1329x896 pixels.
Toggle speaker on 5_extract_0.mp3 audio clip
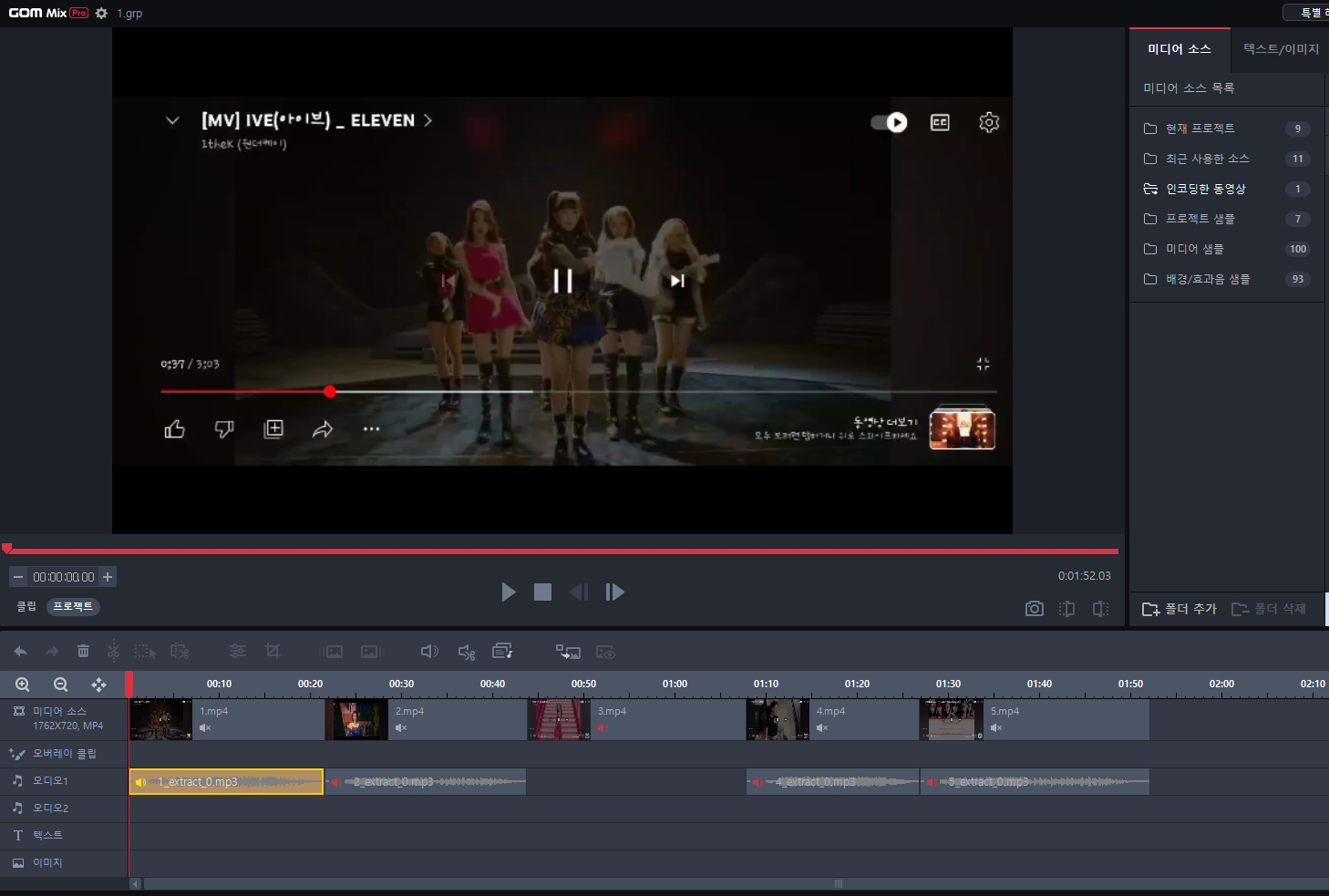[931, 782]
